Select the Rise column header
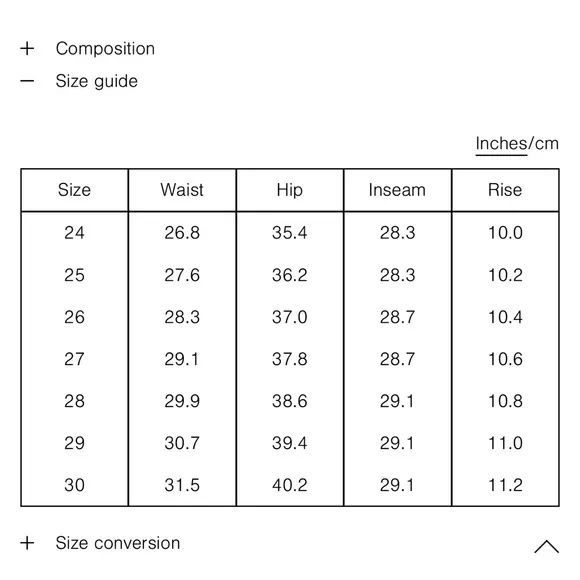Image resolution: width=580 pixels, height=580 pixels. 505,190
